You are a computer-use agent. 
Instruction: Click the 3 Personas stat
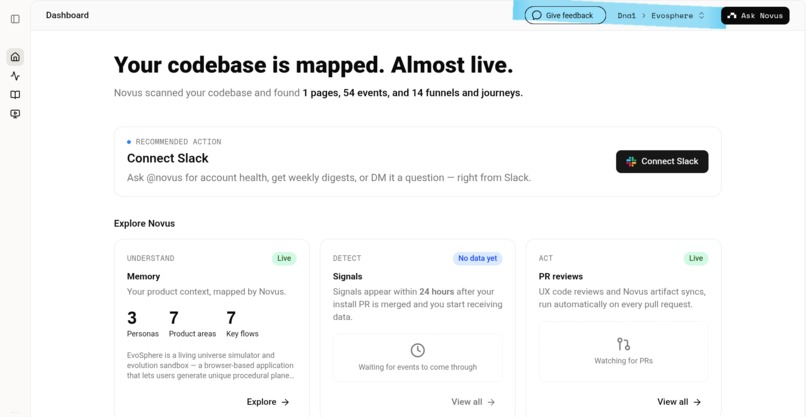point(143,324)
